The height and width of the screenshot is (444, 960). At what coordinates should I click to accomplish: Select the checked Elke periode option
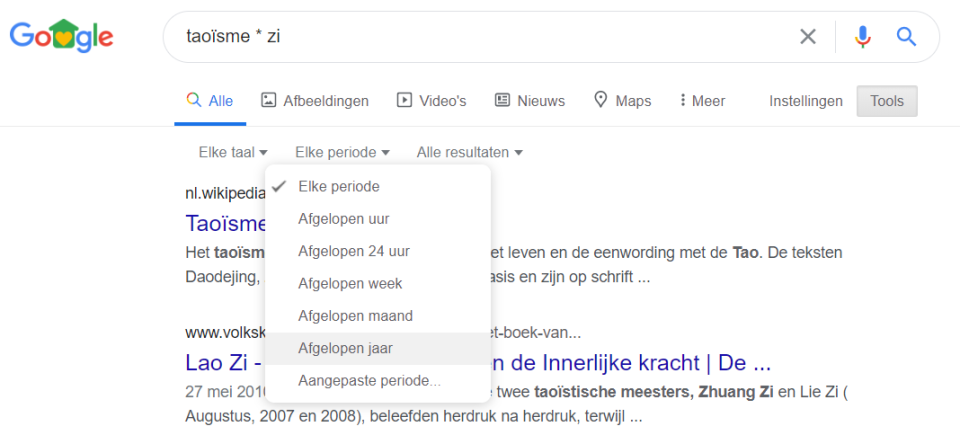click(x=339, y=187)
